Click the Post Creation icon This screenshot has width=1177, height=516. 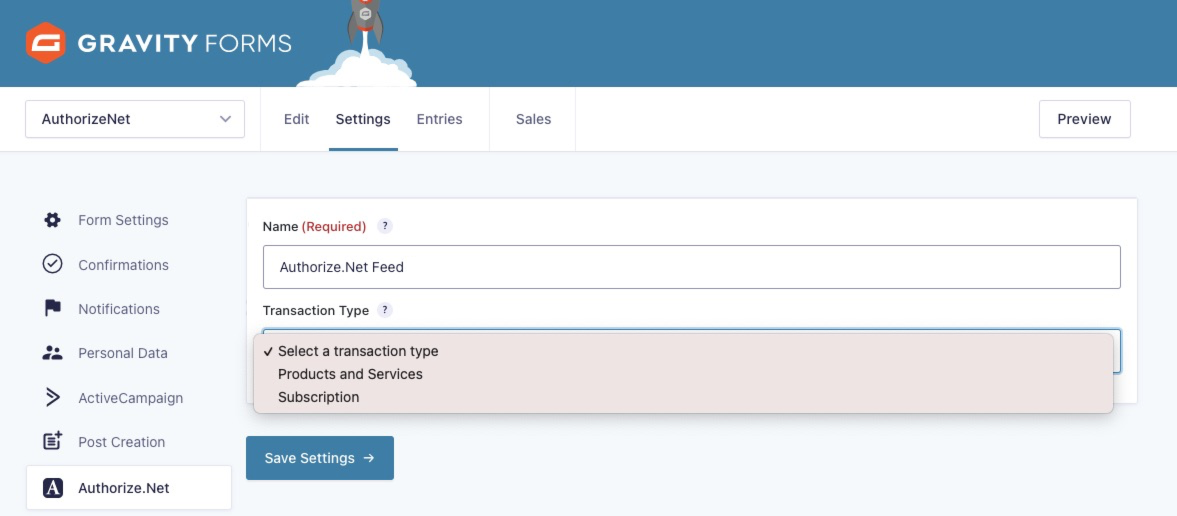[52, 442]
